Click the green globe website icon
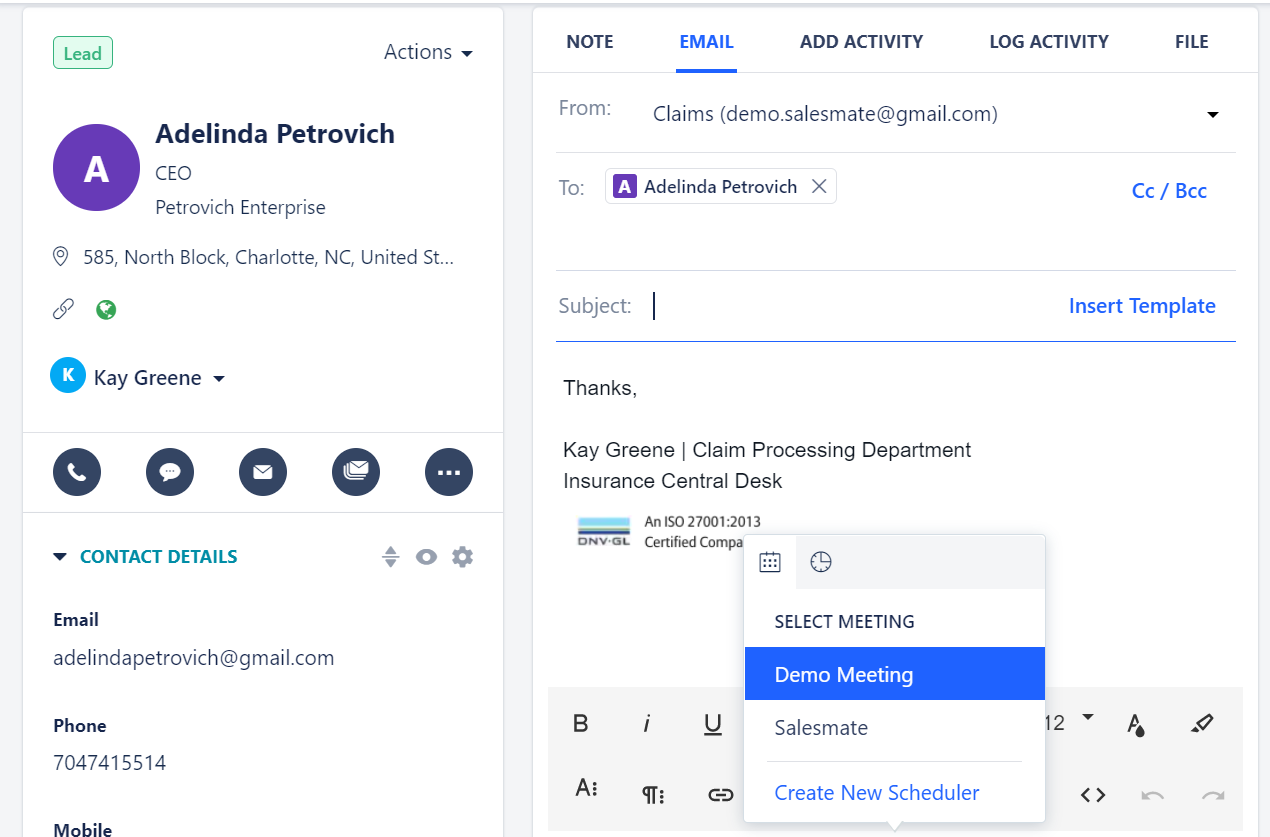The image size is (1270, 837). 106,309
